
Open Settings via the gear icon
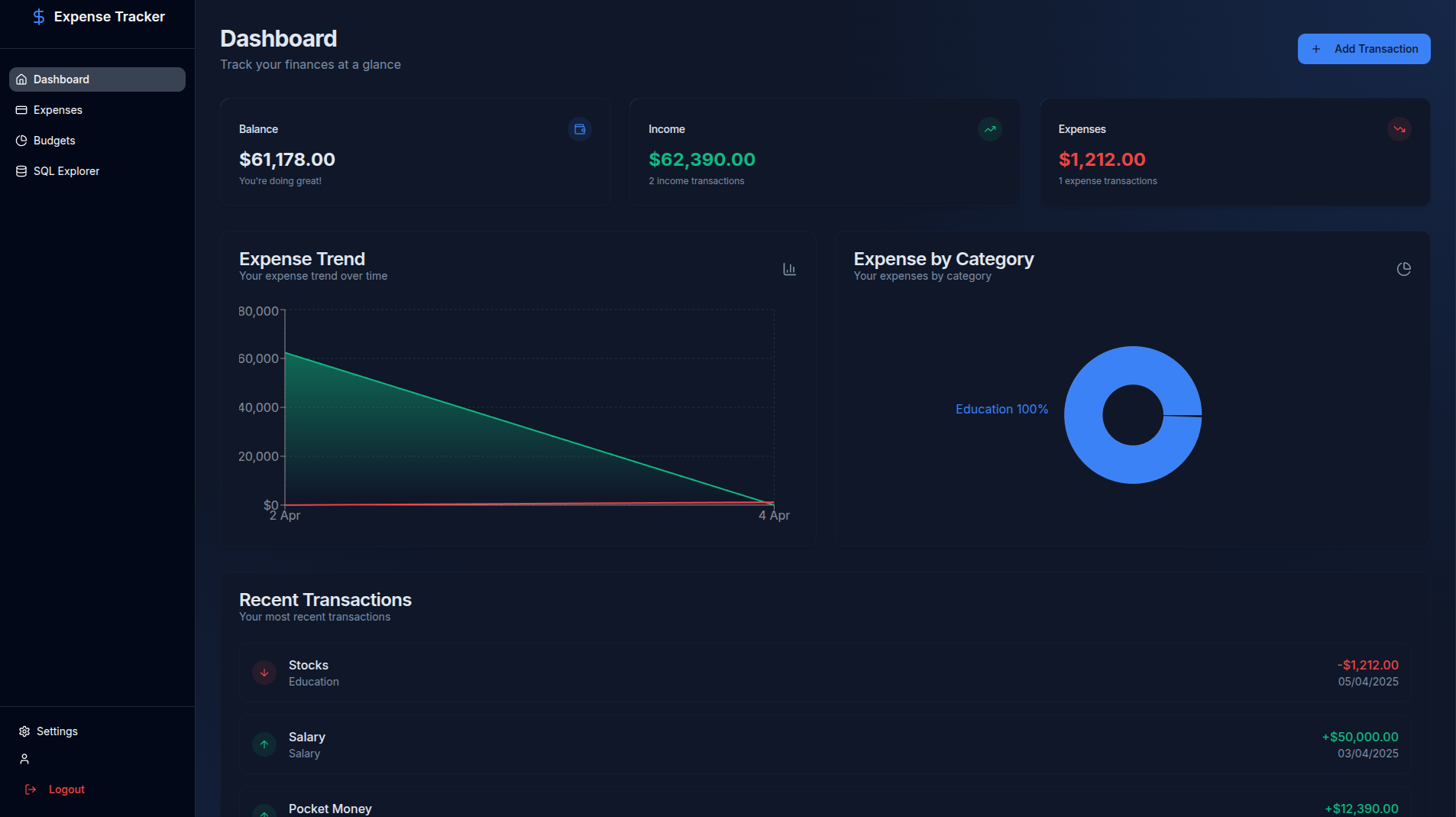click(24, 731)
